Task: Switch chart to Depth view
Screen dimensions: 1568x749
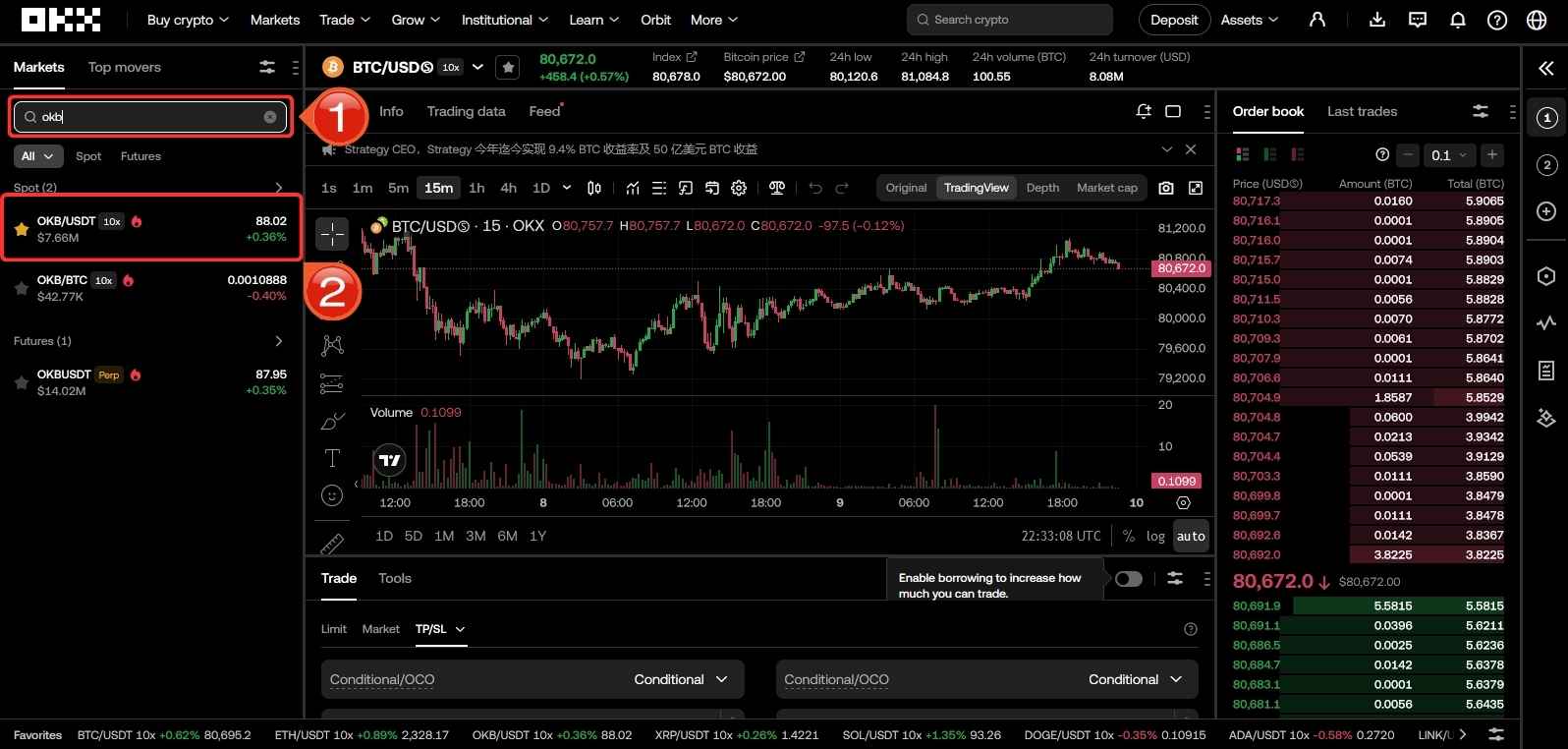Action: [x=1042, y=188]
